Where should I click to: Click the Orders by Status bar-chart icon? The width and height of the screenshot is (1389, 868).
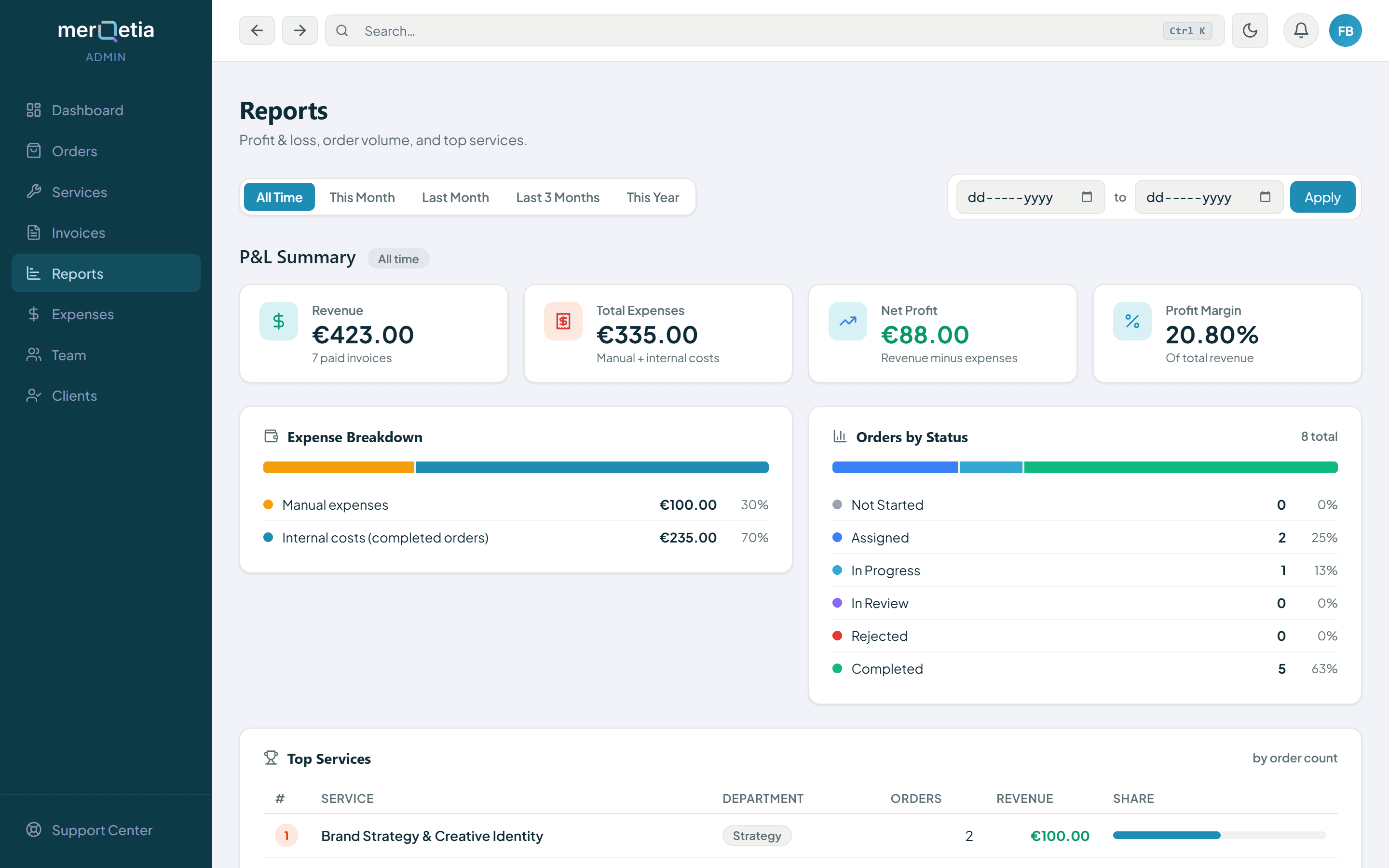pyautogui.click(x=840, y=436)
